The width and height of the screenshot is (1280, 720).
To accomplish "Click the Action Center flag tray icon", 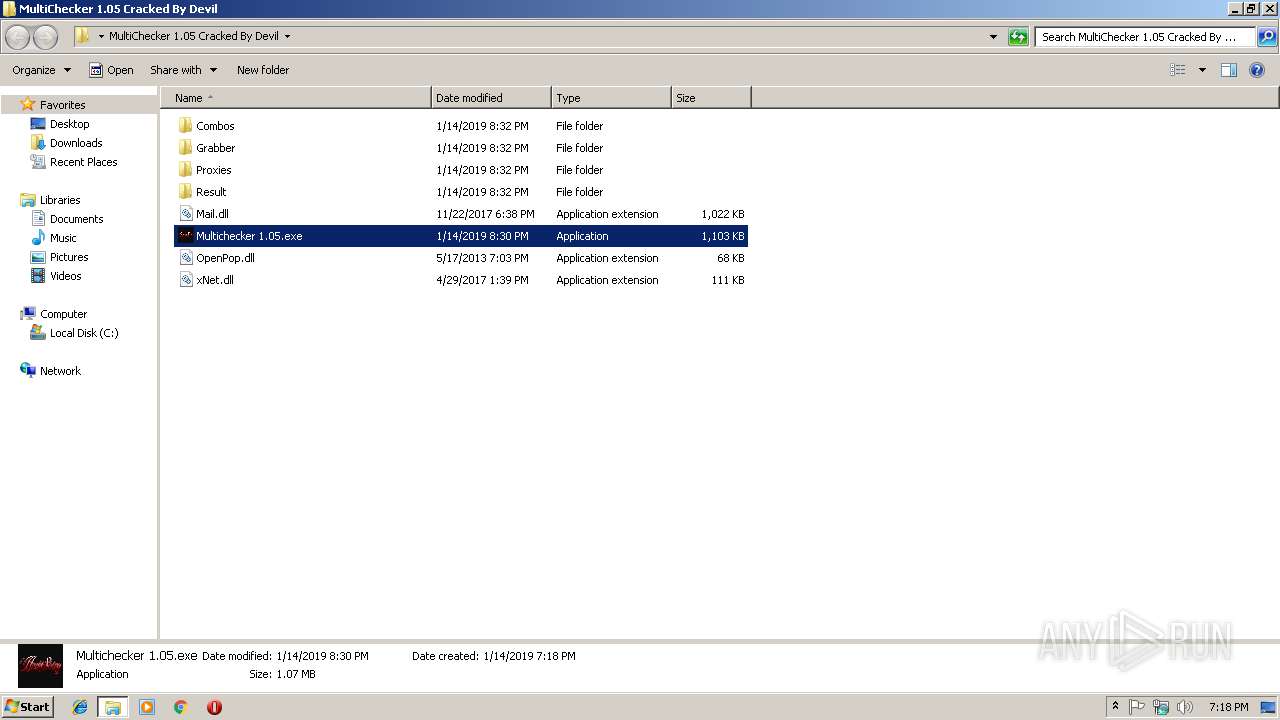I will pos(1137,707).
